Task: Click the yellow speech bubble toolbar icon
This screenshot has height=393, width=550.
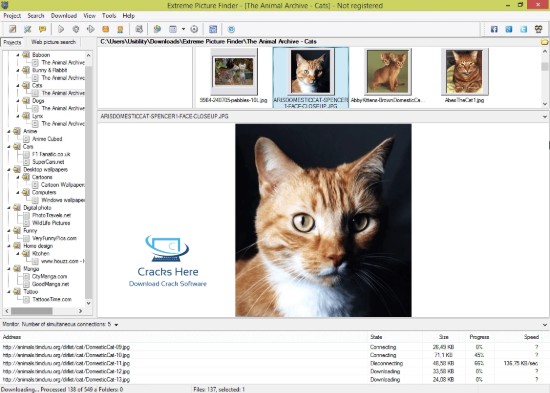Action: (42, 29)
